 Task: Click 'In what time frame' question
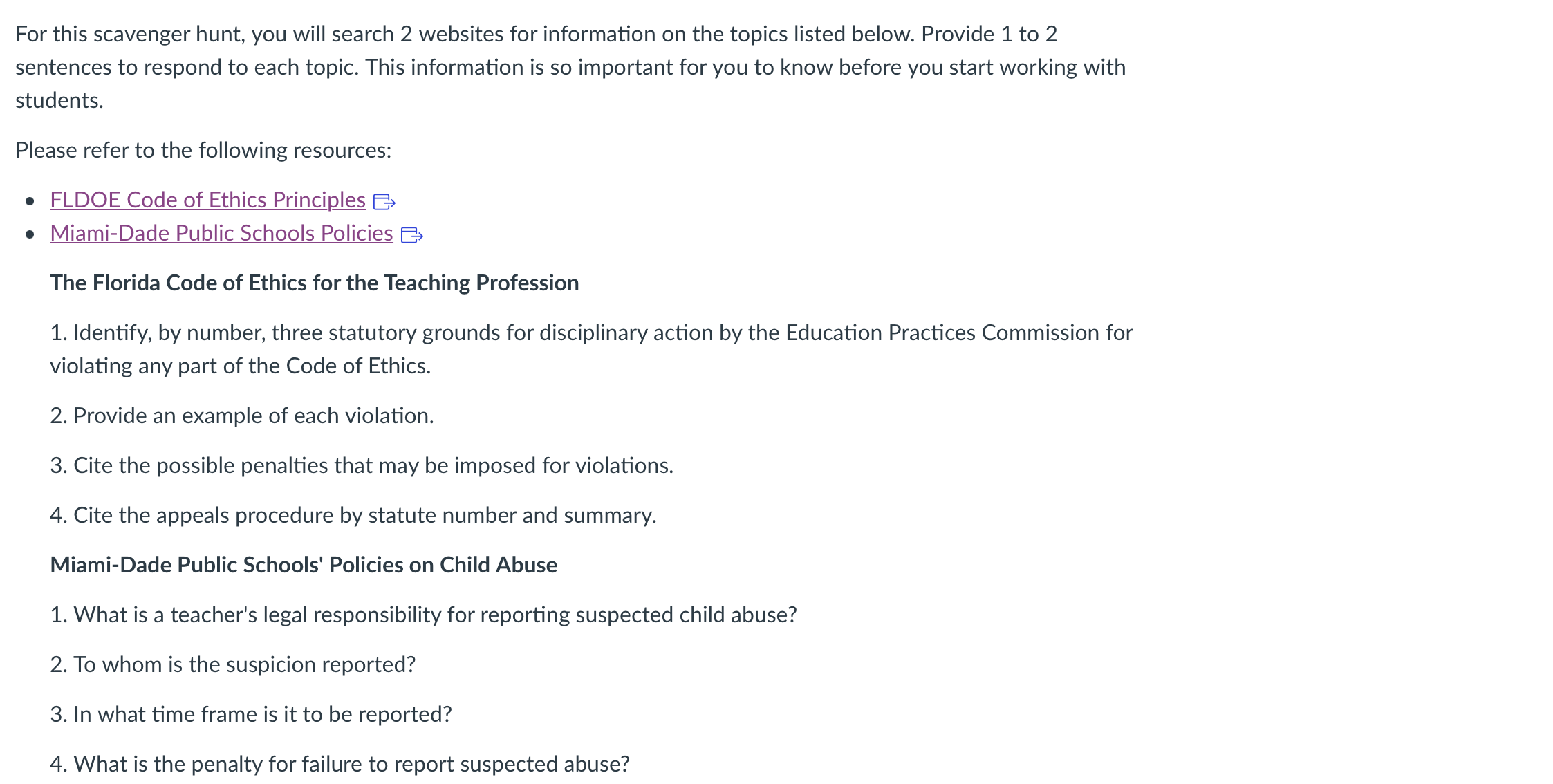pos(251,714)
